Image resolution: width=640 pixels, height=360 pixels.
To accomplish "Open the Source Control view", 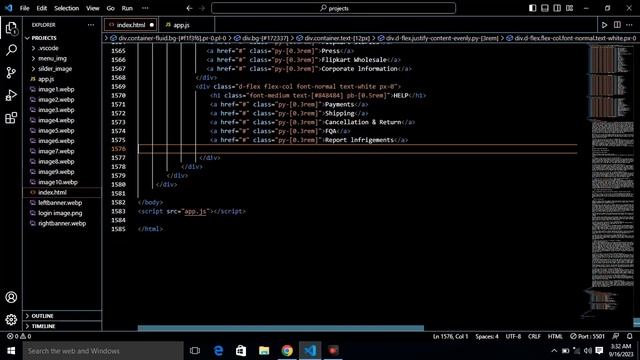I will 11,73.
